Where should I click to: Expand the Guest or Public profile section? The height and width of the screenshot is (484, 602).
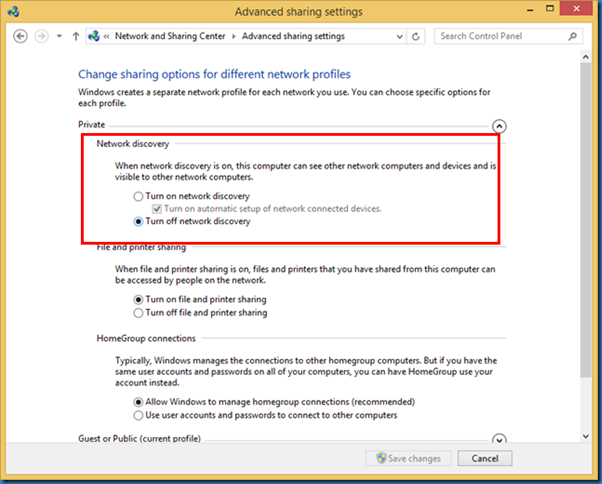(x=499, y=439)
